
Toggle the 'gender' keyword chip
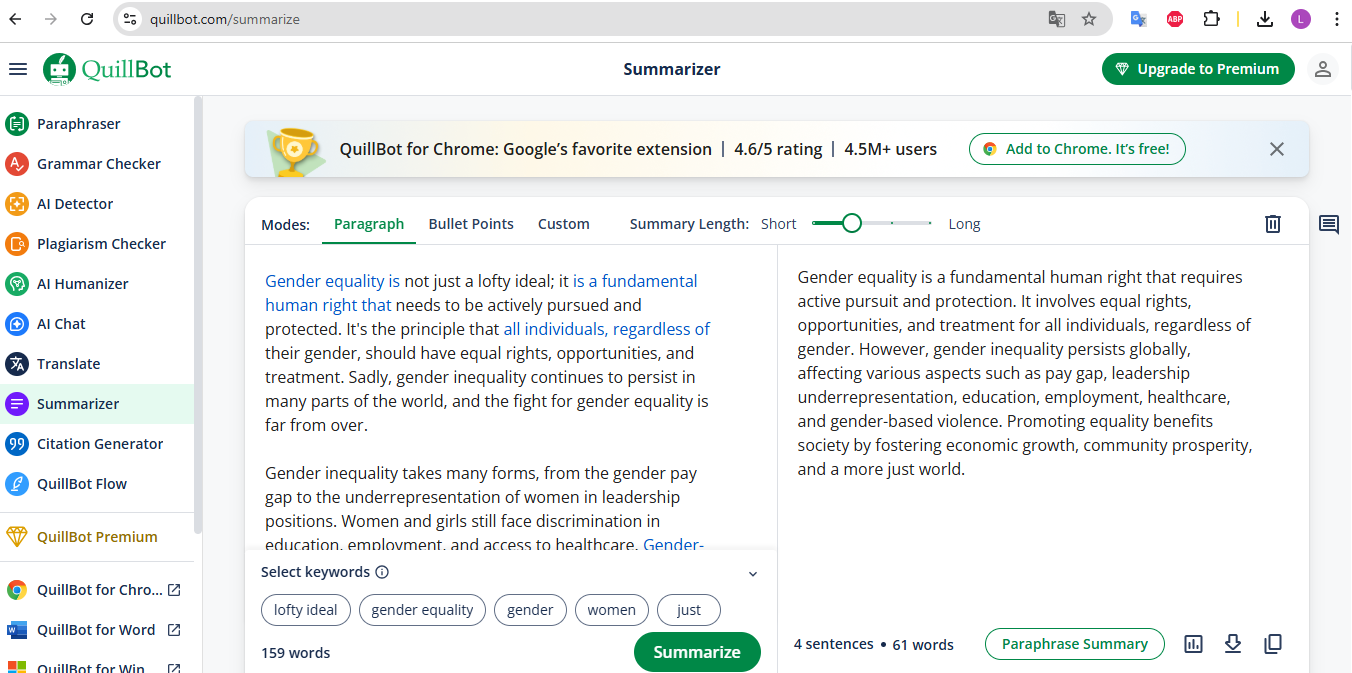coord(530,610)
